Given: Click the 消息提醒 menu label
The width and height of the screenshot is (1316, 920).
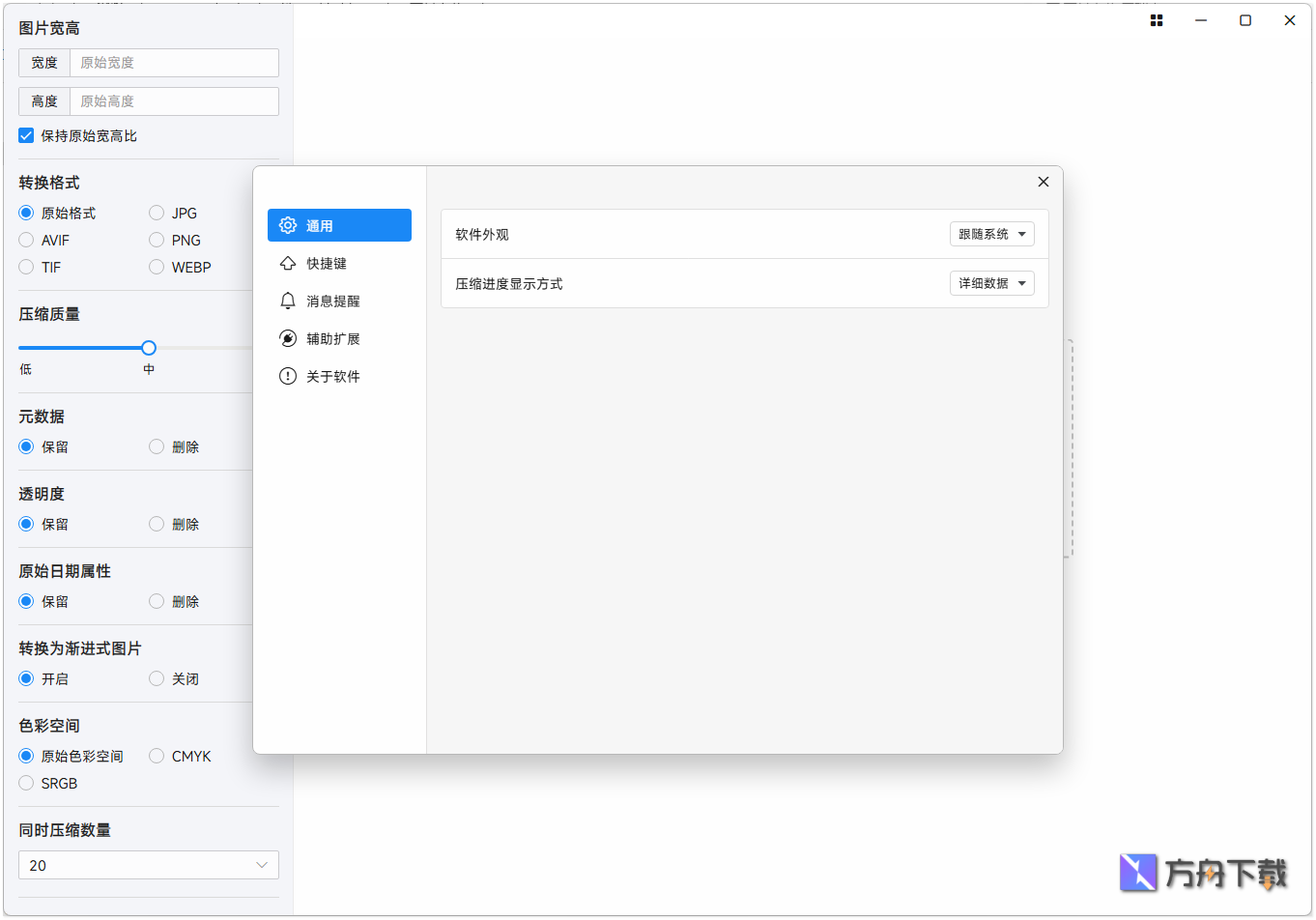Looking at the screenshot, I should (333, 301).
